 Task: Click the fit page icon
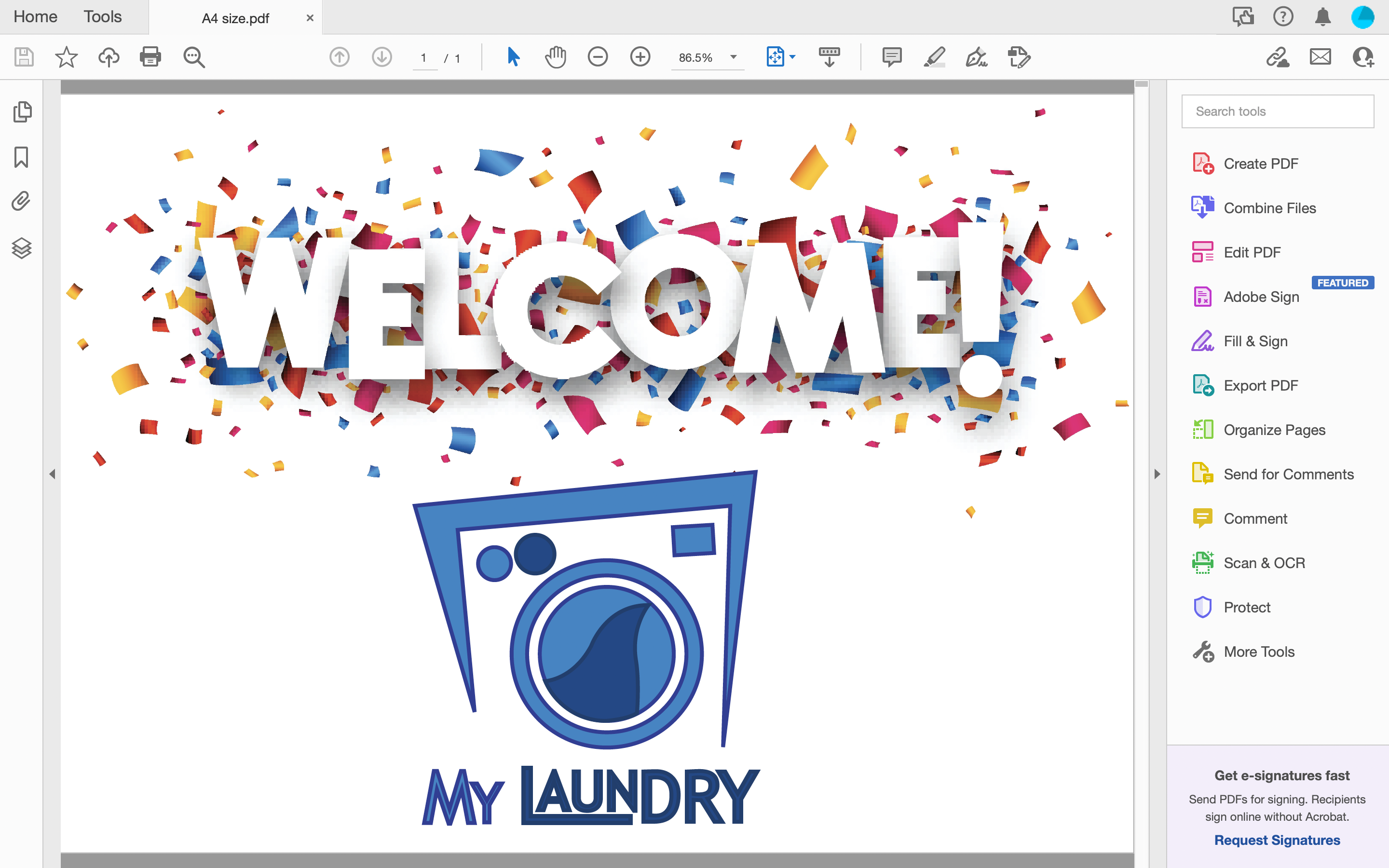(x=775, y=57)
